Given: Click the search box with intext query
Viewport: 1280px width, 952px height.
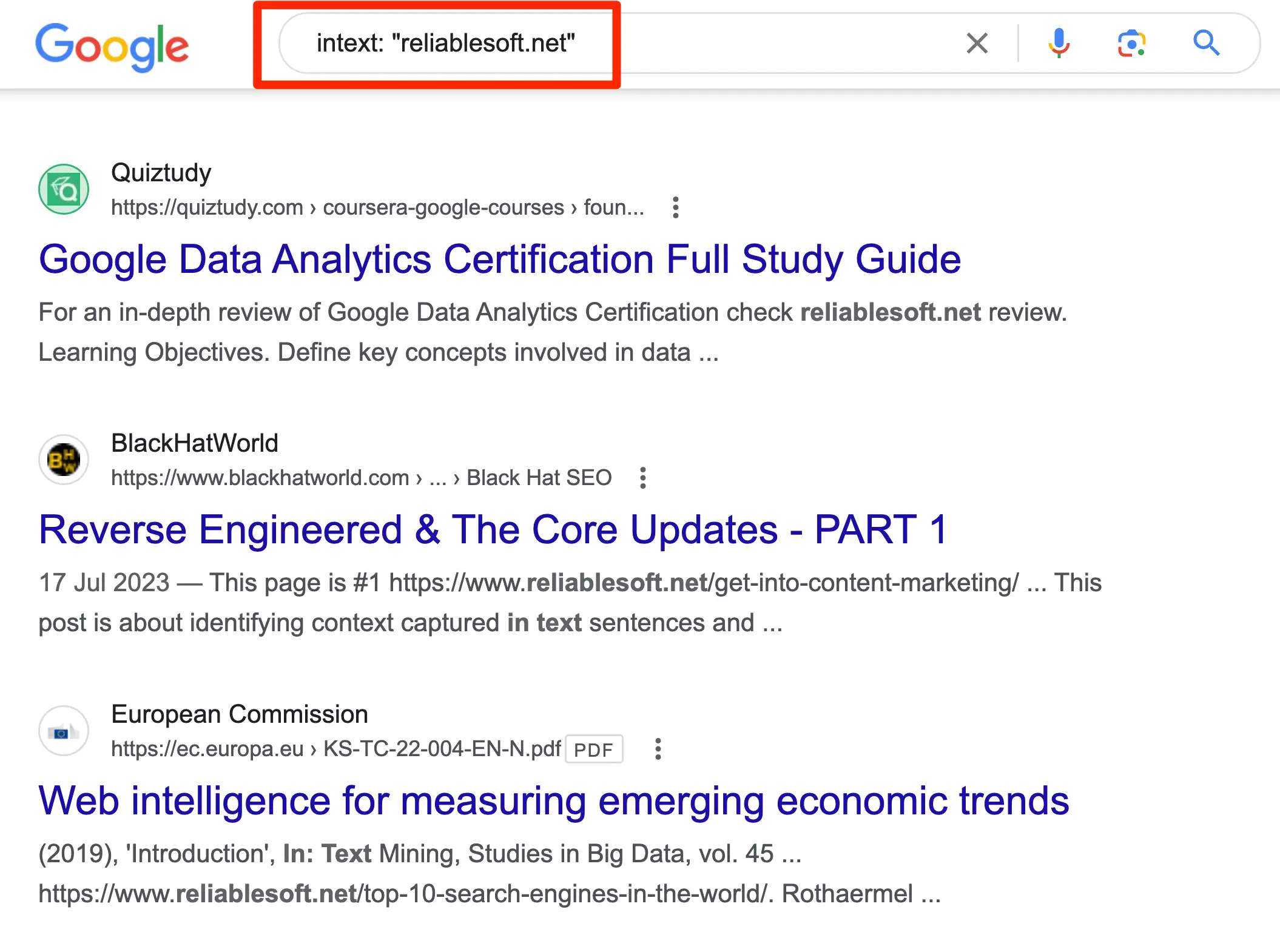Looking at the screenshot, I should (445, 44).
